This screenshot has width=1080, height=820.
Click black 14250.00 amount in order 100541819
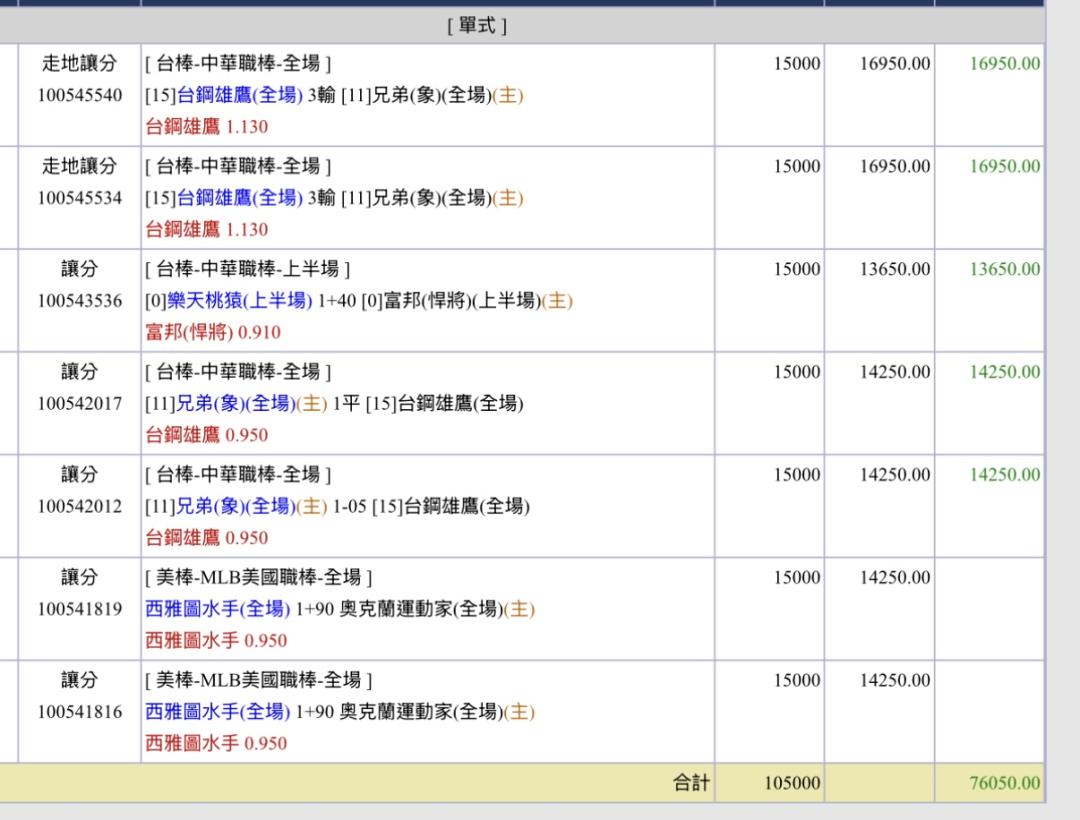pyautogui.click(x=895, y=577)
